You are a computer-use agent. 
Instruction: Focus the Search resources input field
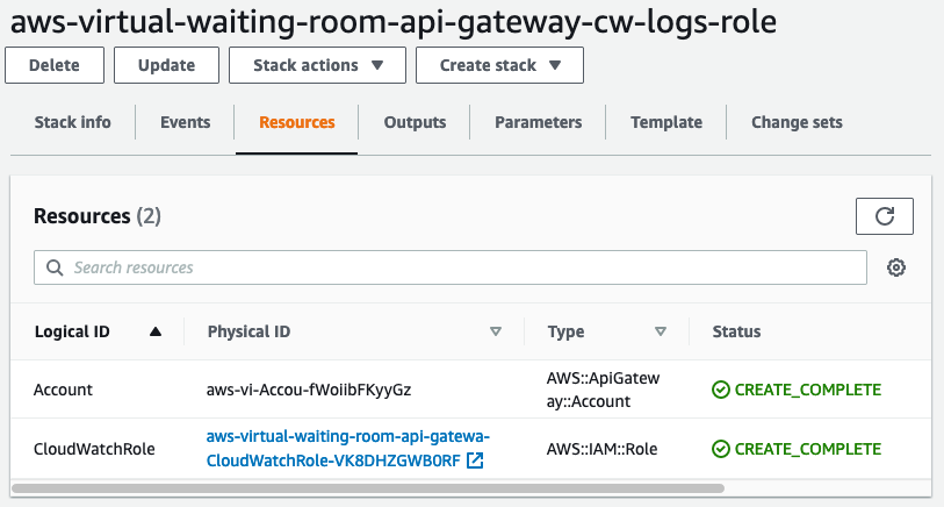coord(460,268)
